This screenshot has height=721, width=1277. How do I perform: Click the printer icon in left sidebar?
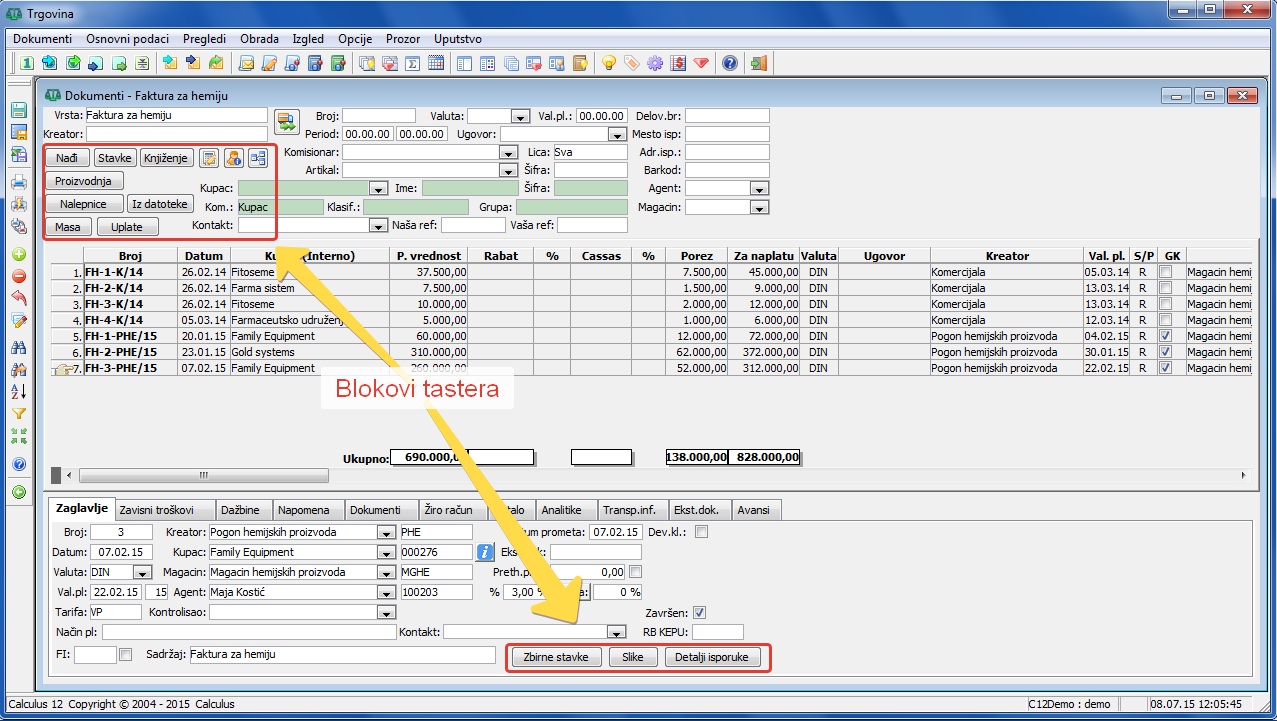(x=18, y=182)
